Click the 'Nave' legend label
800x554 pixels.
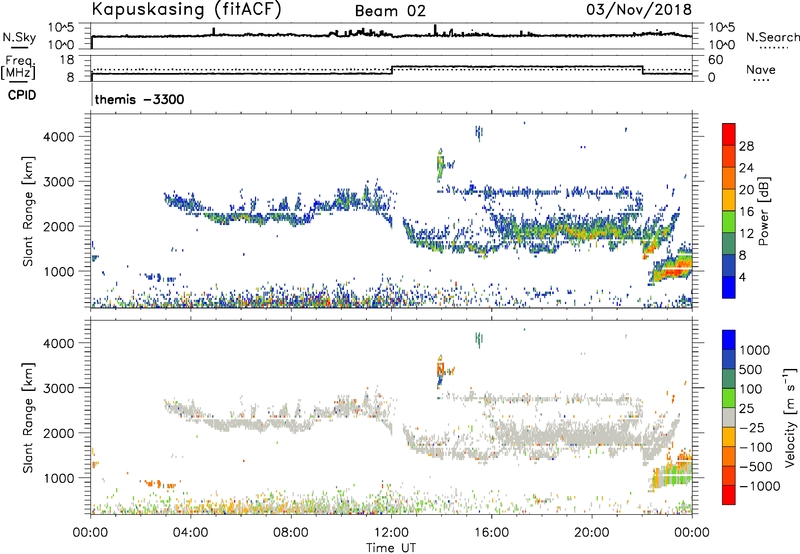tap(761, 70)
